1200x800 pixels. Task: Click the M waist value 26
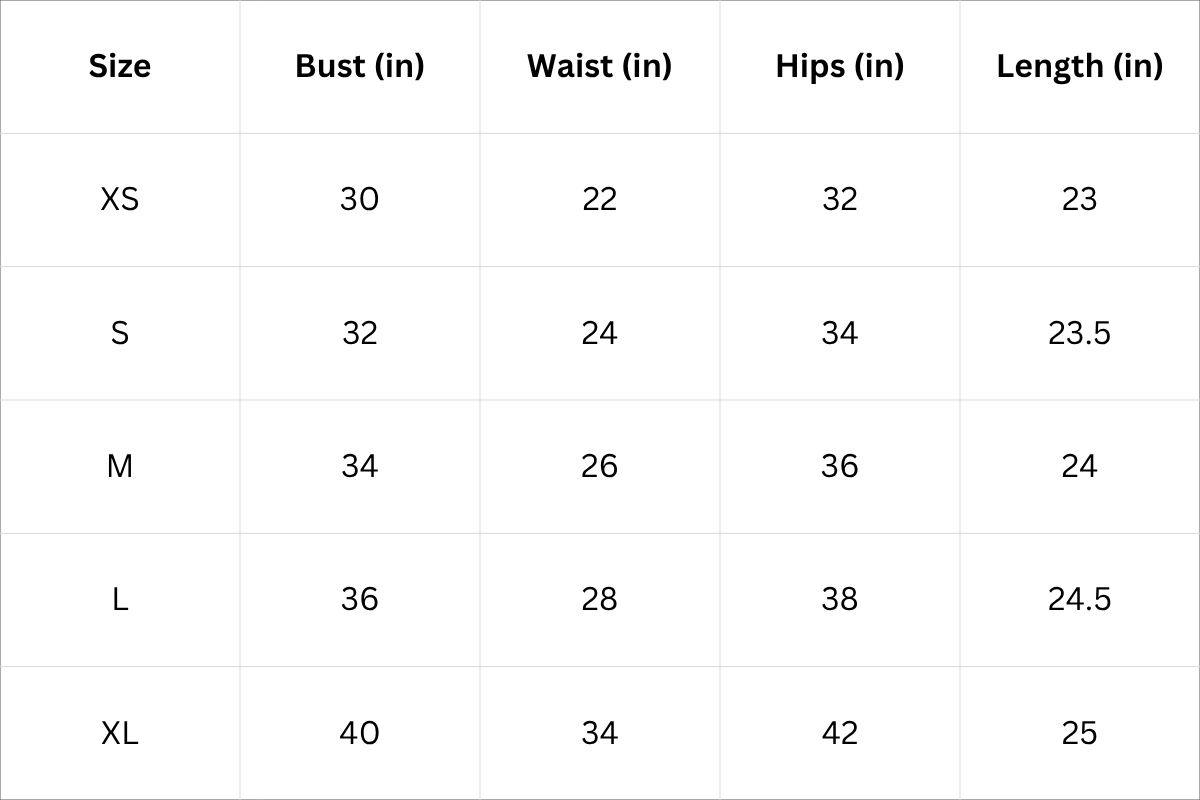point(599,466)
